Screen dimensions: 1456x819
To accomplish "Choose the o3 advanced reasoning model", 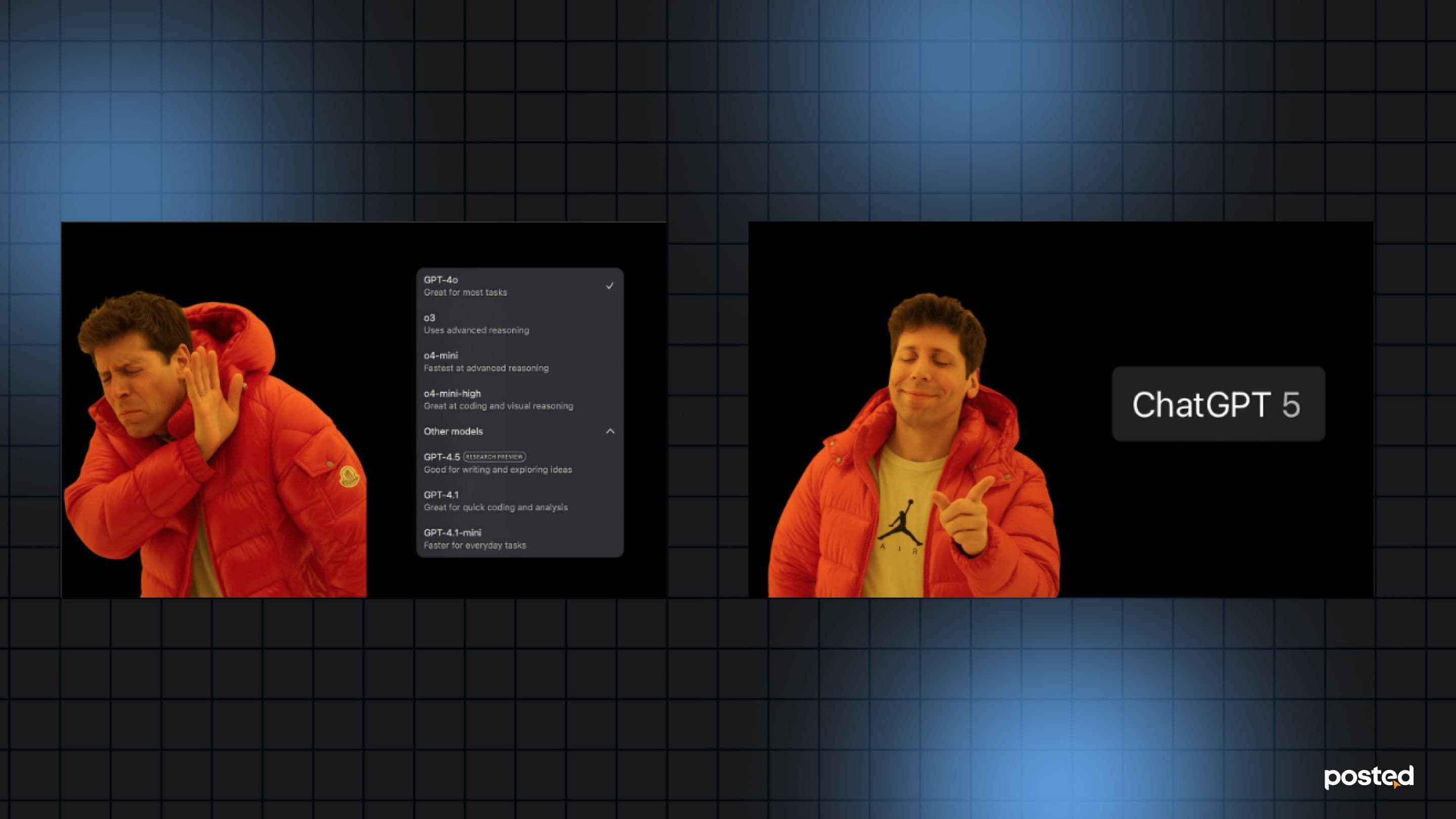I will point(476,324).
